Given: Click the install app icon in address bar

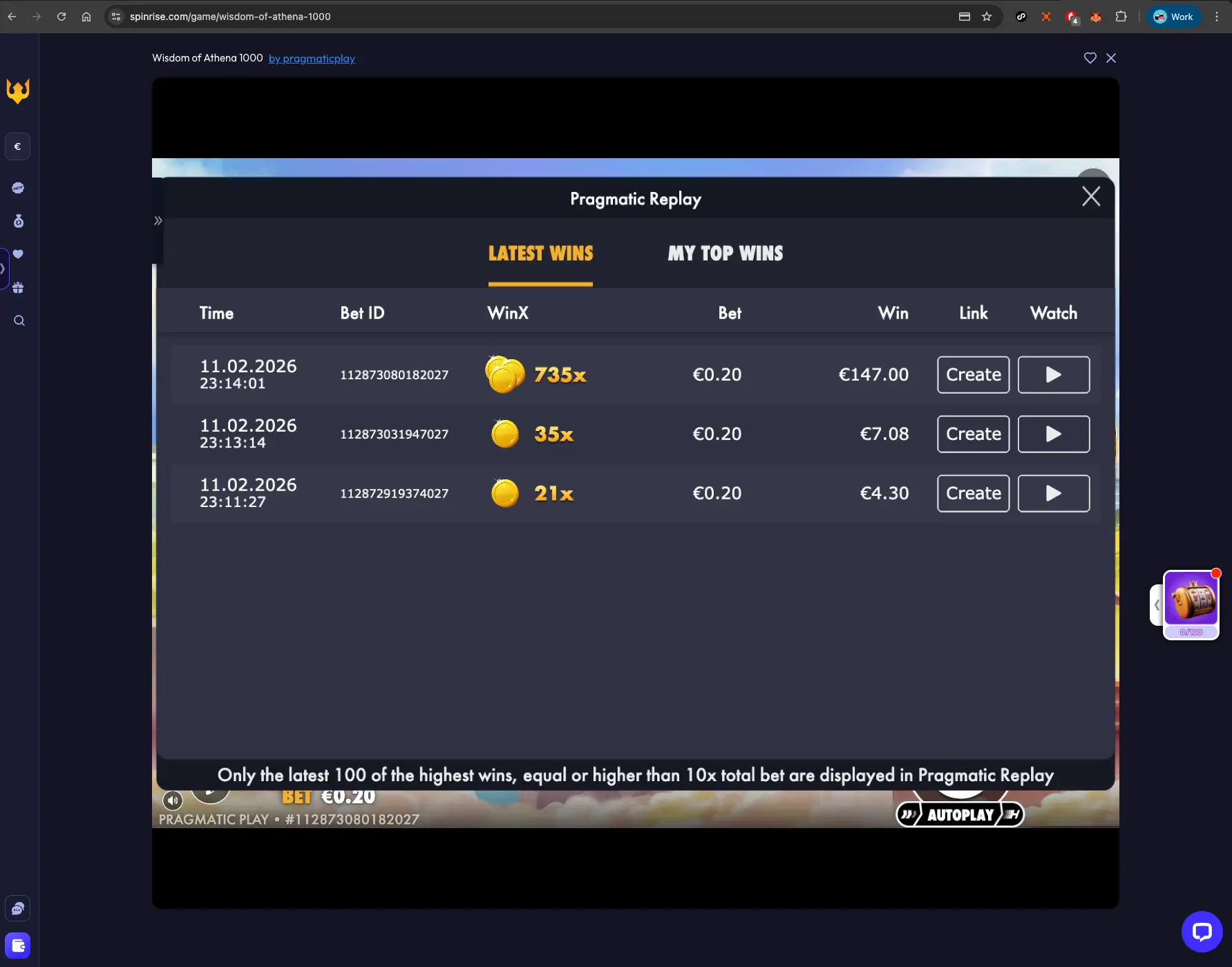Looking at the screenshot, I should click(965, 17).
